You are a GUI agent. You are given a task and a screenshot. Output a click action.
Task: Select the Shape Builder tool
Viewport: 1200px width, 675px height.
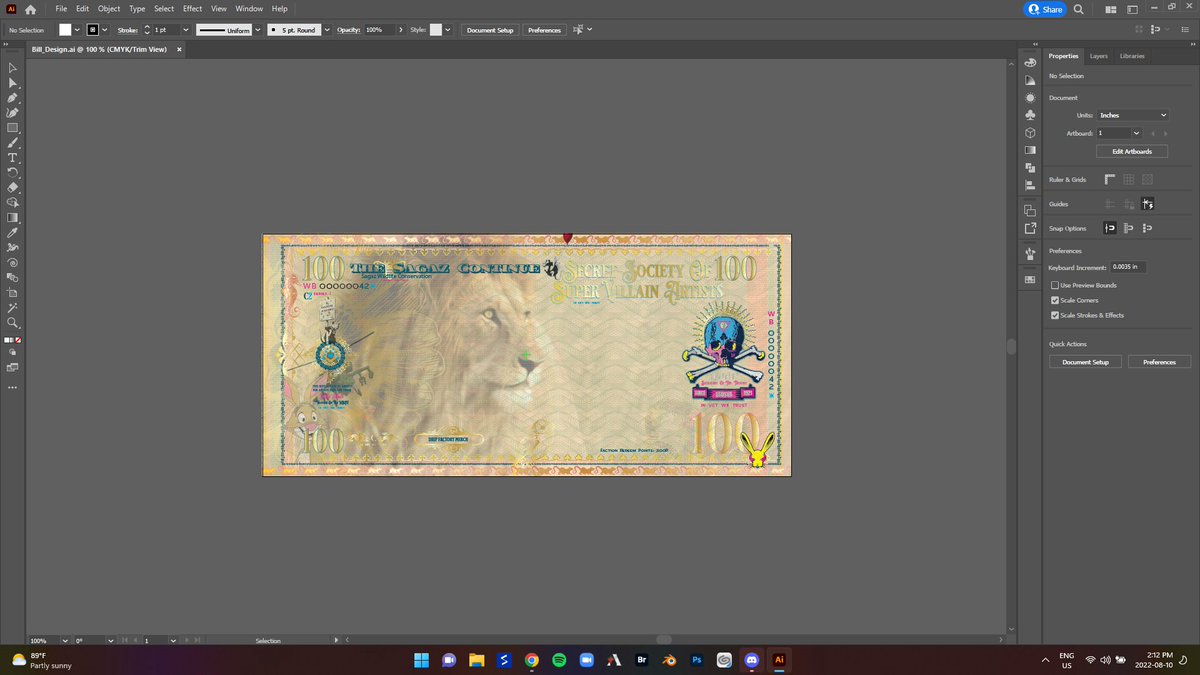[x=13, y=202]
